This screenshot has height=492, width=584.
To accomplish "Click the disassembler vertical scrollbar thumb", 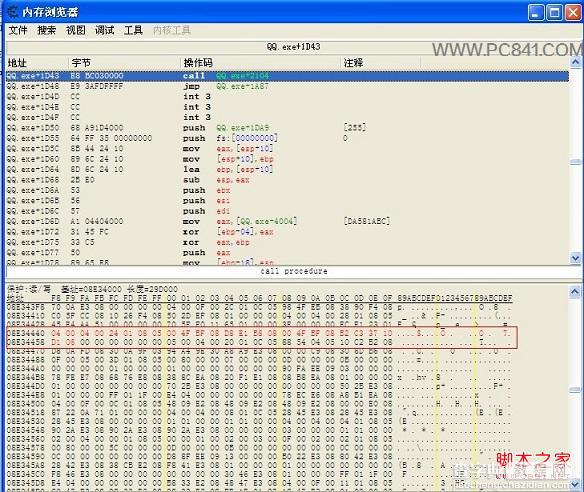I will 575,162.
